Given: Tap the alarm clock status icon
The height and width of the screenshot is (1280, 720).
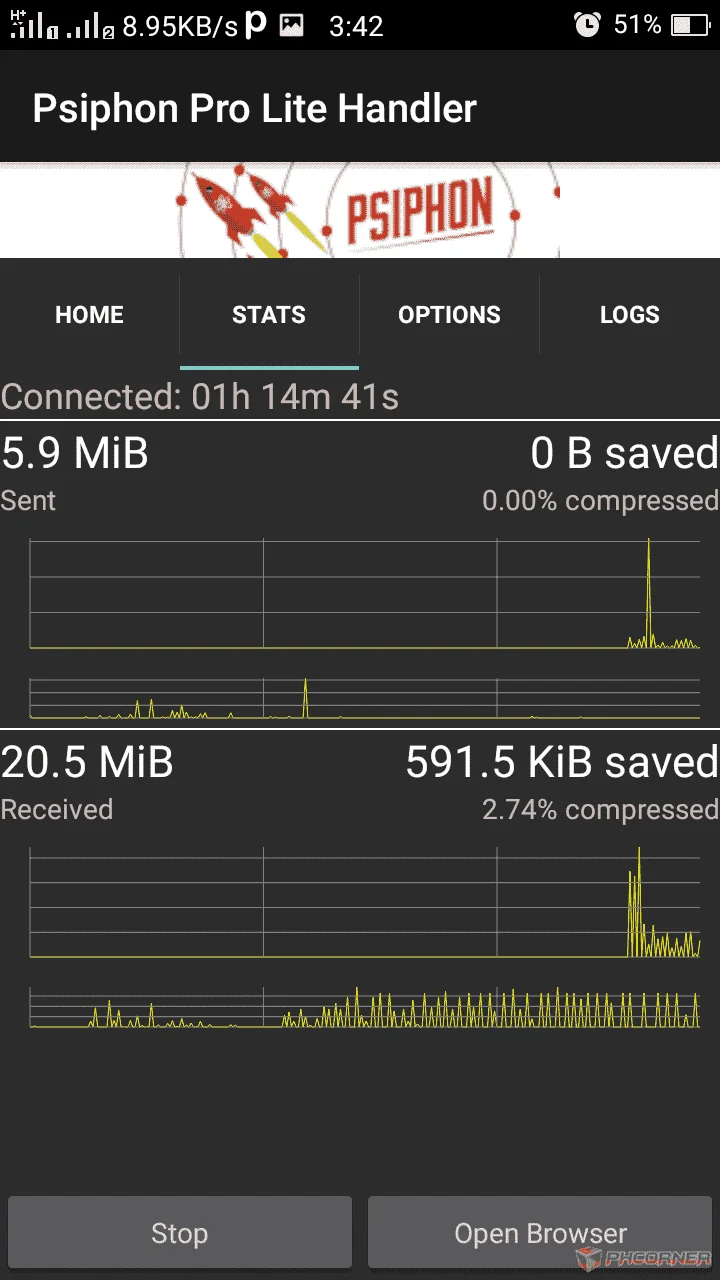Looking at the screenshot, I should (587, 25).
